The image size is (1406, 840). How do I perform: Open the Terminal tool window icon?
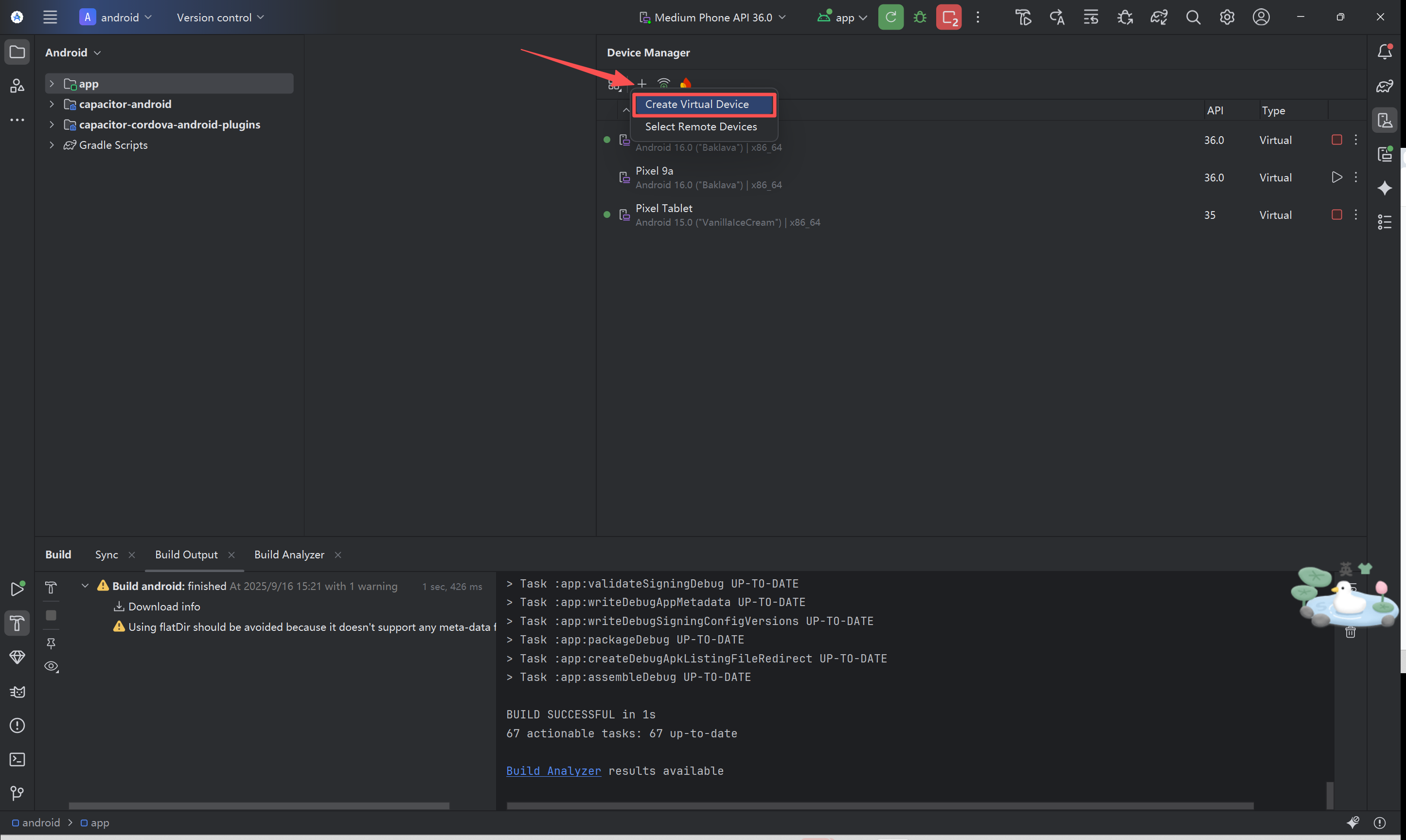[17, 759]
